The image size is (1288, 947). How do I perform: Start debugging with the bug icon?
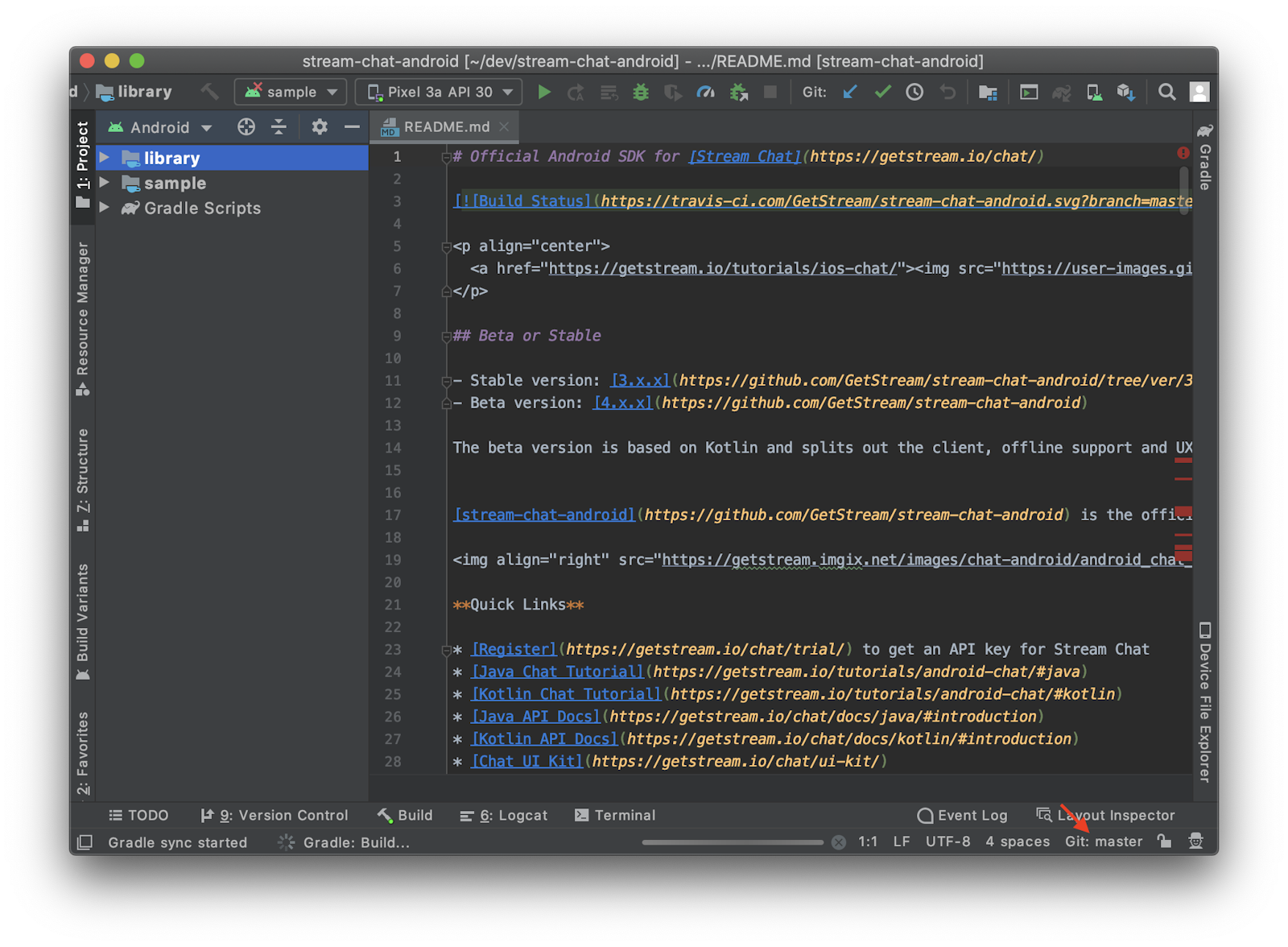[x=640, y=92]
